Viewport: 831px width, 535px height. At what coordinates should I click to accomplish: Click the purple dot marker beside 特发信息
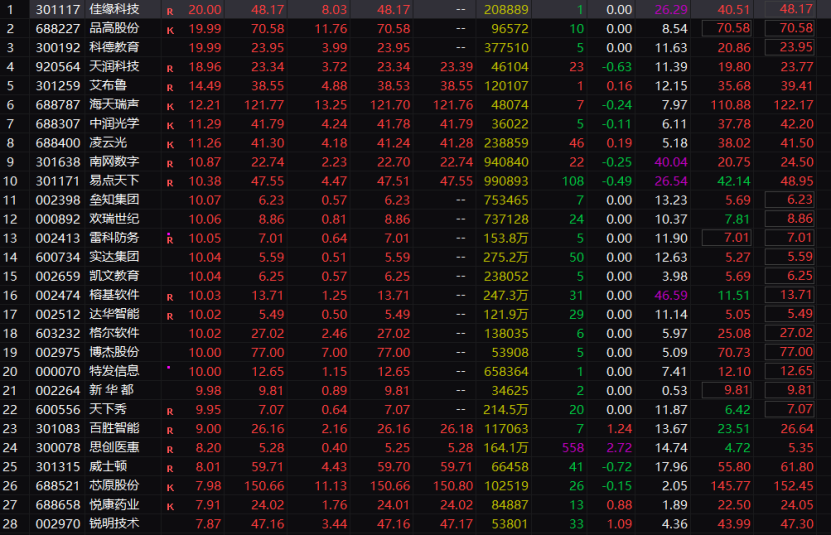click(168, 368)
